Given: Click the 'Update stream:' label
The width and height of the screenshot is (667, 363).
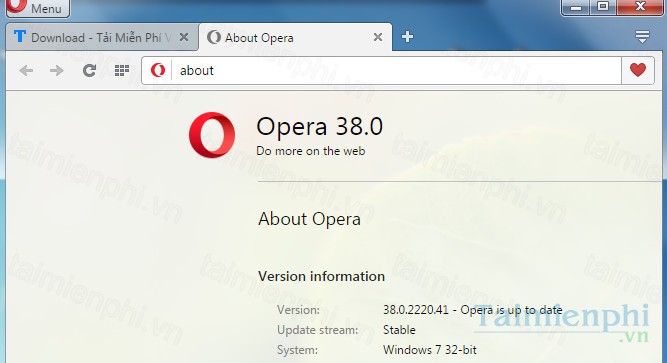Looking at the screenshot, I should tap(317, 330).
